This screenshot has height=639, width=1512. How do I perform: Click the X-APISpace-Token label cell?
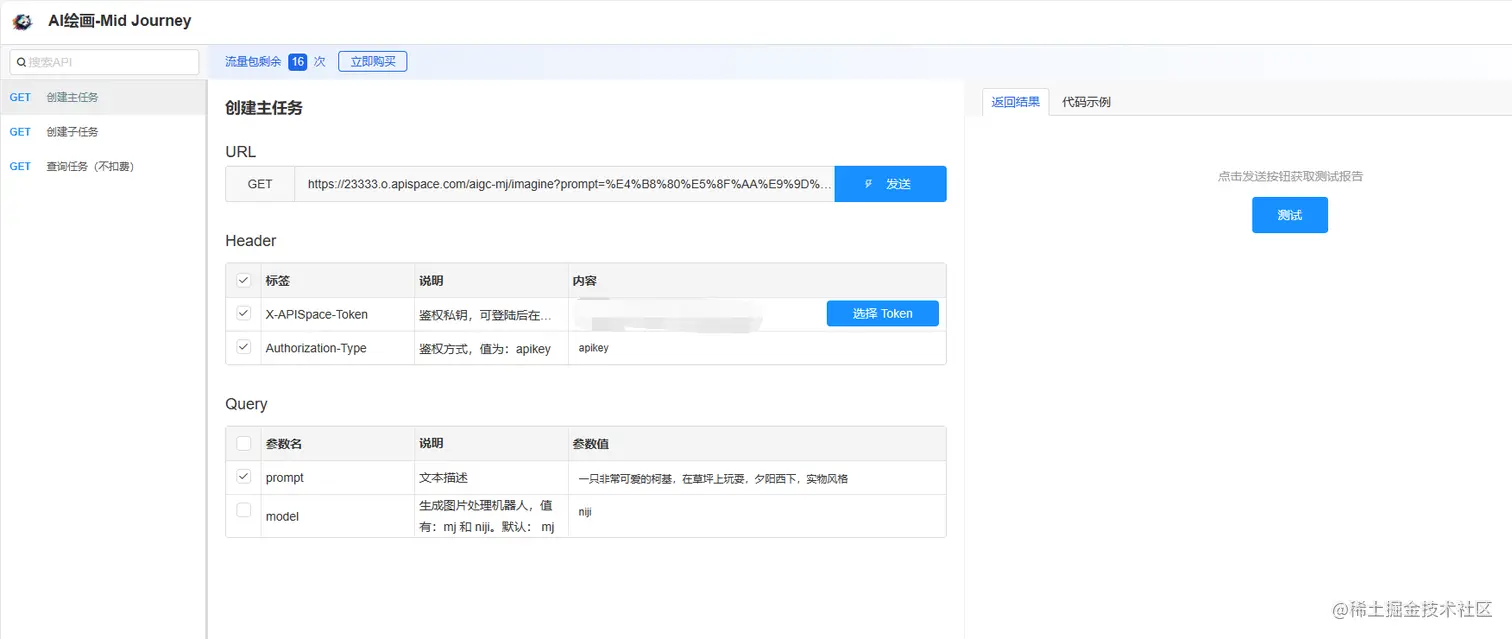pos(338,314)
